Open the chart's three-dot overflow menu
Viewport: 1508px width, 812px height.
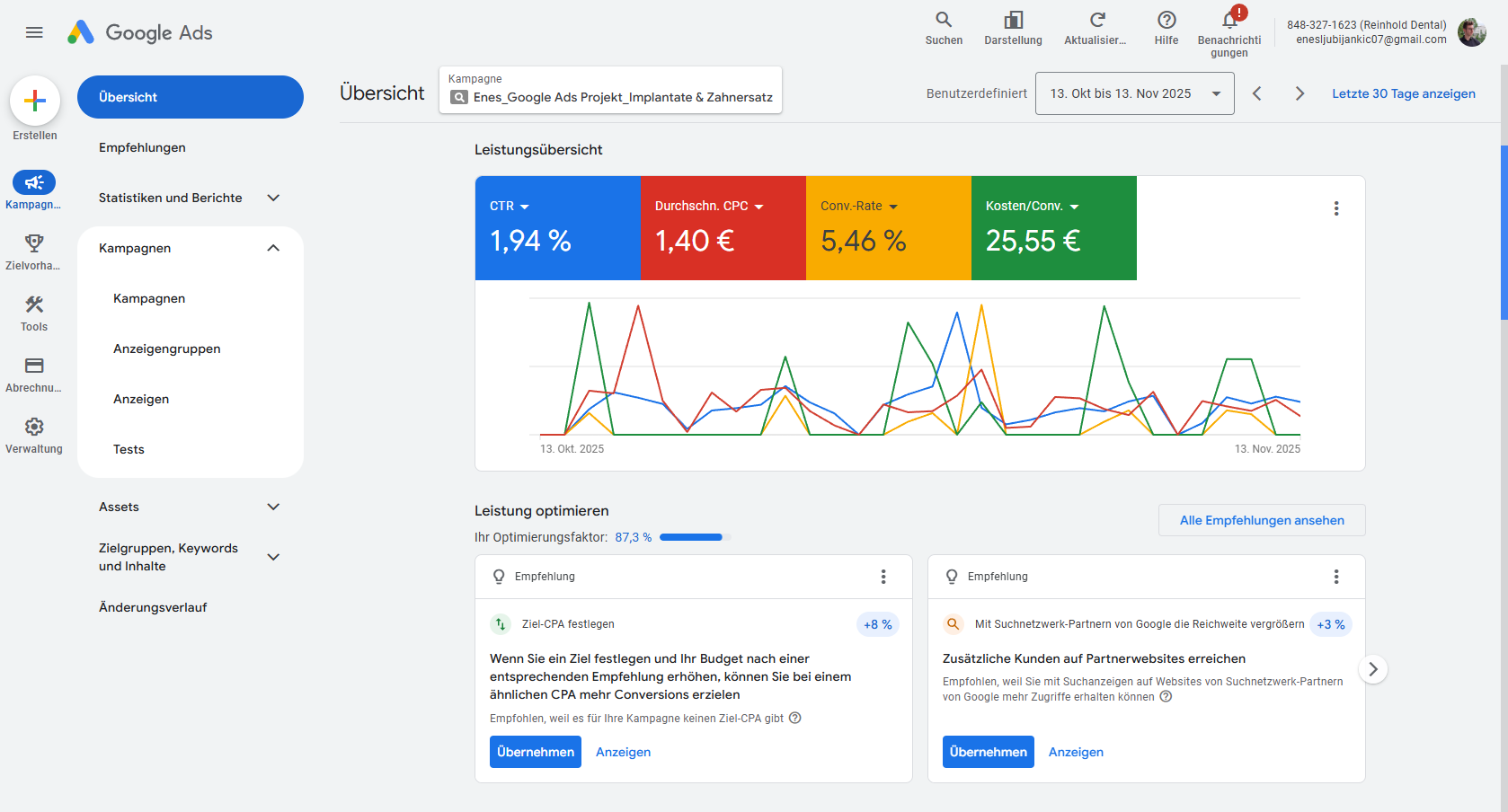[1336, 207]
